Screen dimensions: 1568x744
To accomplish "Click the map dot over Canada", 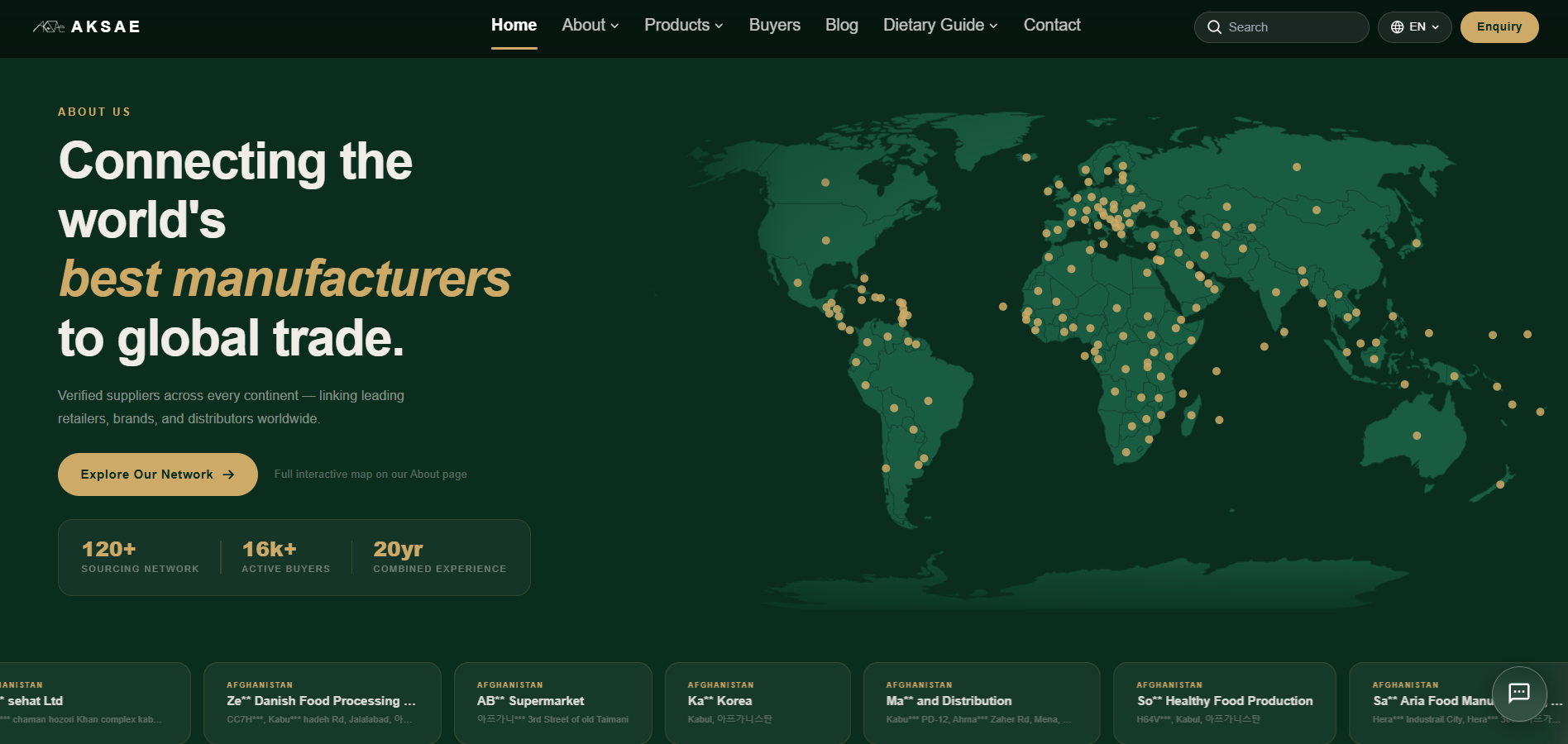I will tap(825, 183).
